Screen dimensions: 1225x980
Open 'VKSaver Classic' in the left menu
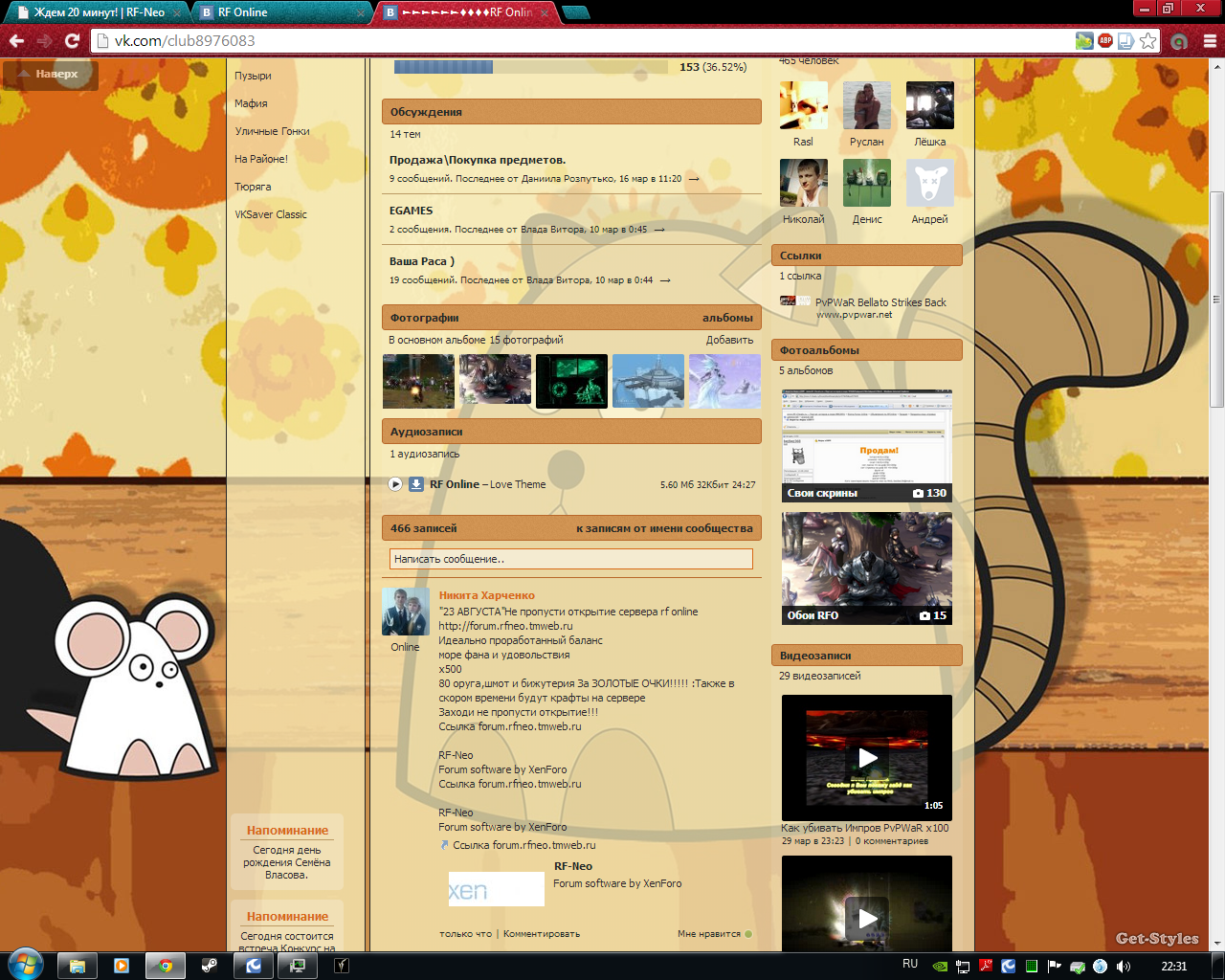[x=271, y=214]
